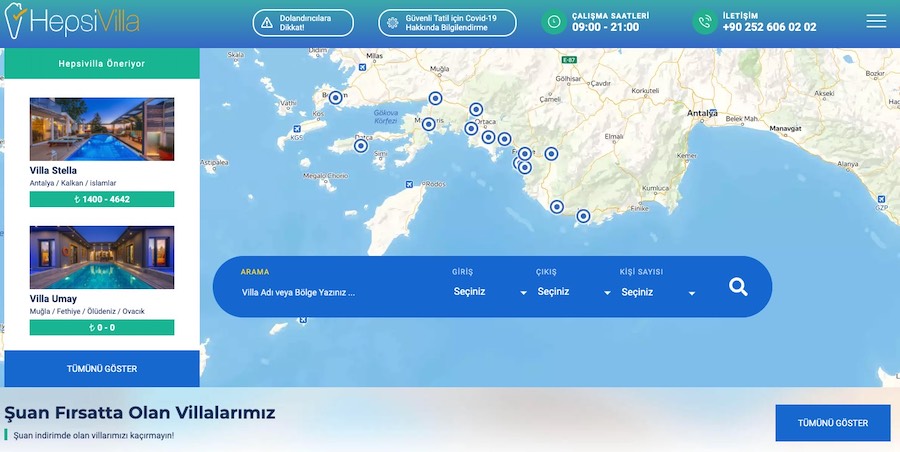Image resolution: width=900 pixels, height=452 pixels.
Task: Click the magnifying glass search icon
Action: pos(738,287)
